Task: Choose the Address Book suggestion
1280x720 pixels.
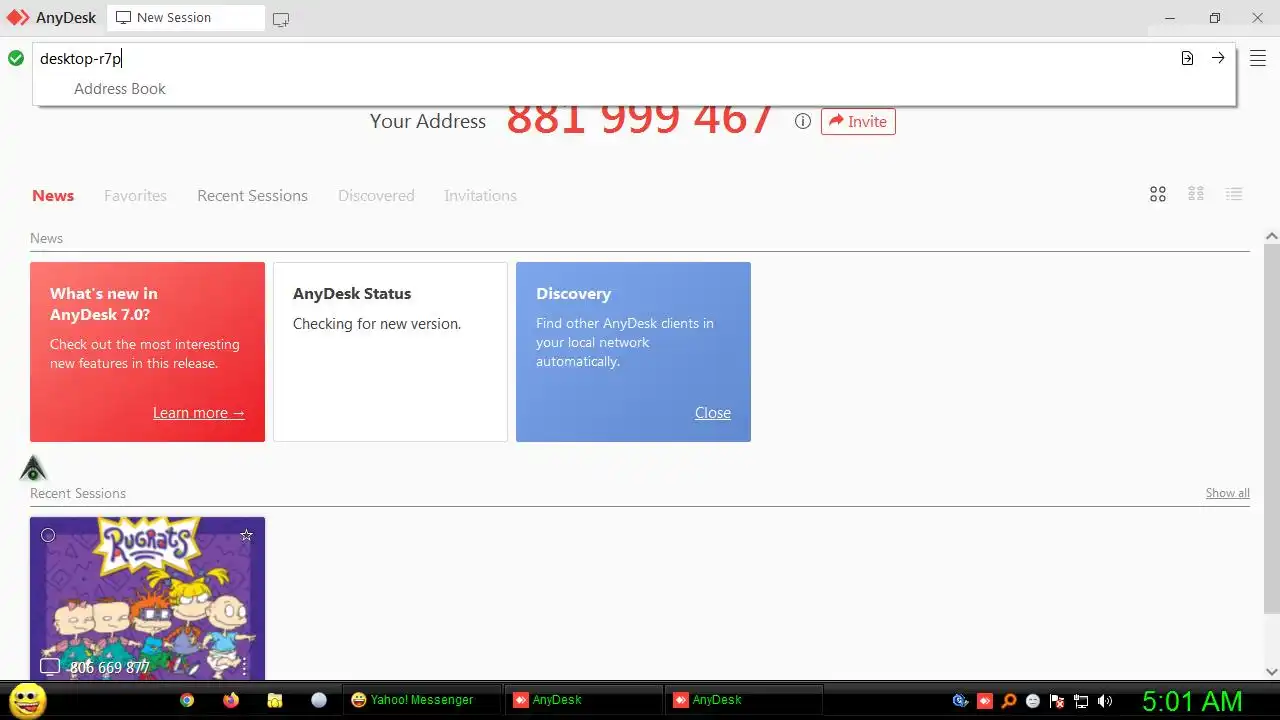Action: 120,88
